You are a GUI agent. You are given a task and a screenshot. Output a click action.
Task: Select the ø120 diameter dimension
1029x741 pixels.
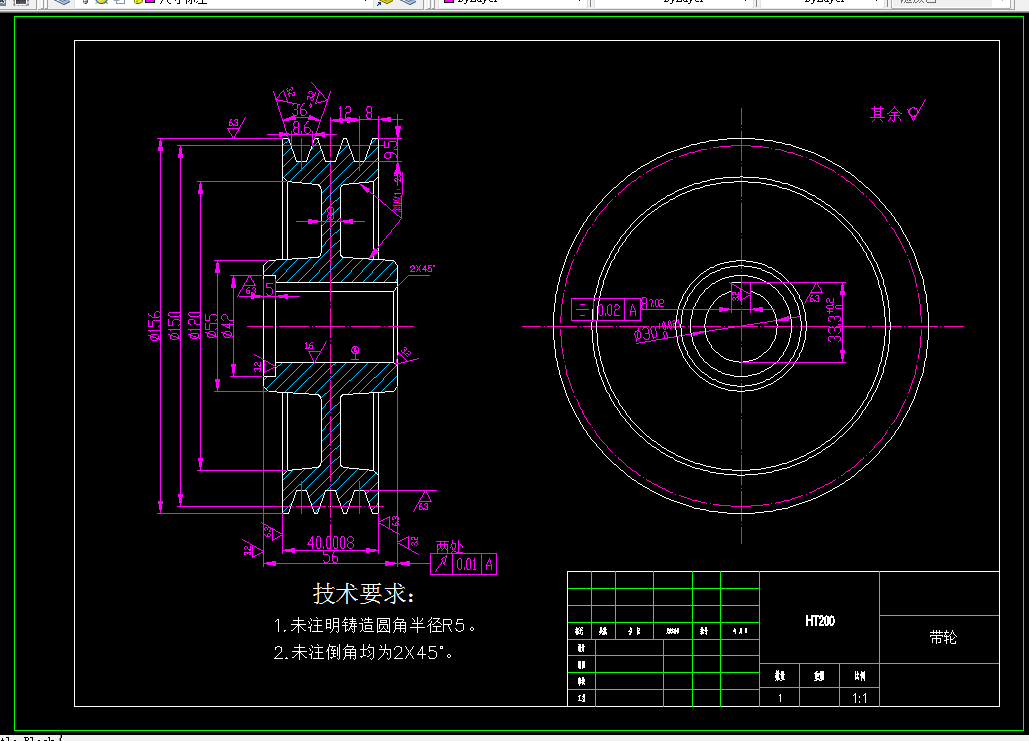click(194, 326)
